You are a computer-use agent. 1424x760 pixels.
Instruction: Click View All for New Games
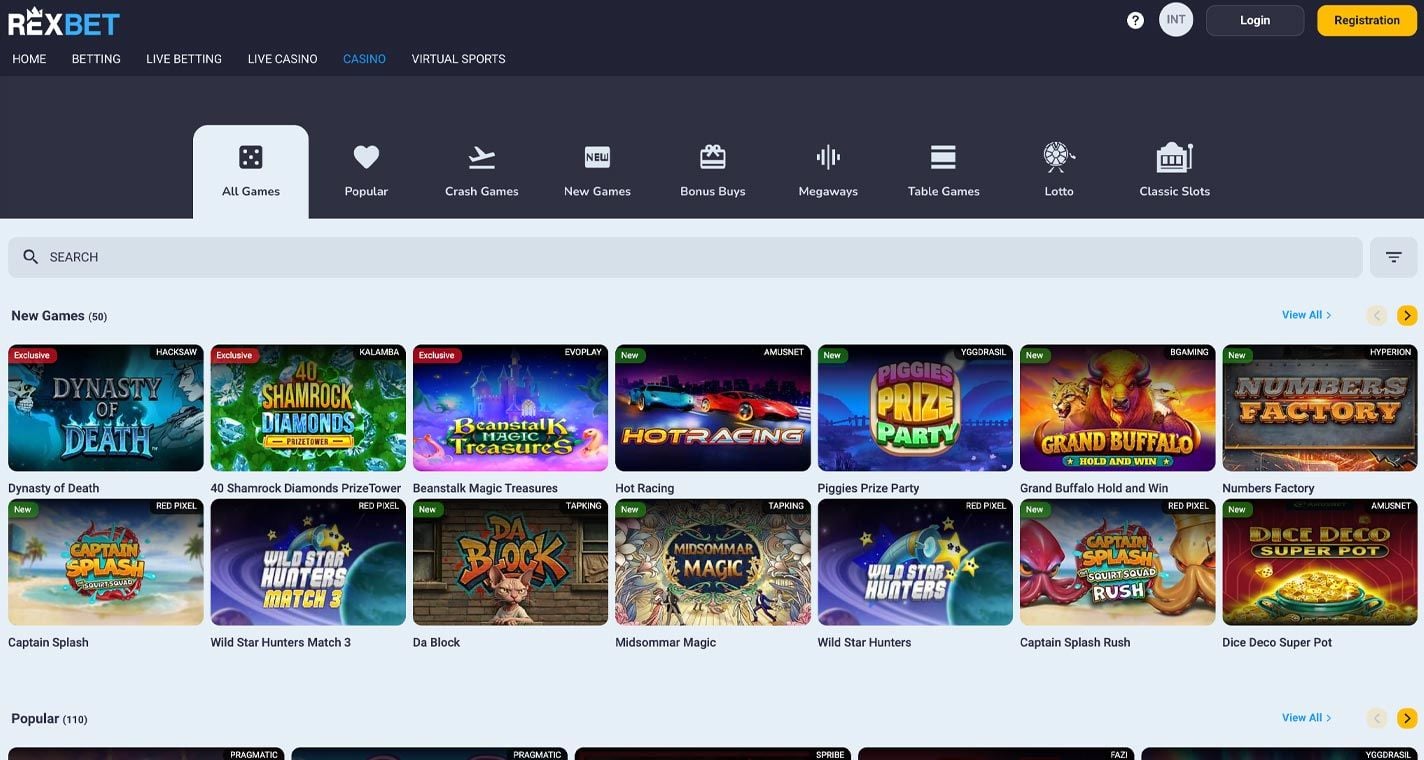coord(1307,315)
